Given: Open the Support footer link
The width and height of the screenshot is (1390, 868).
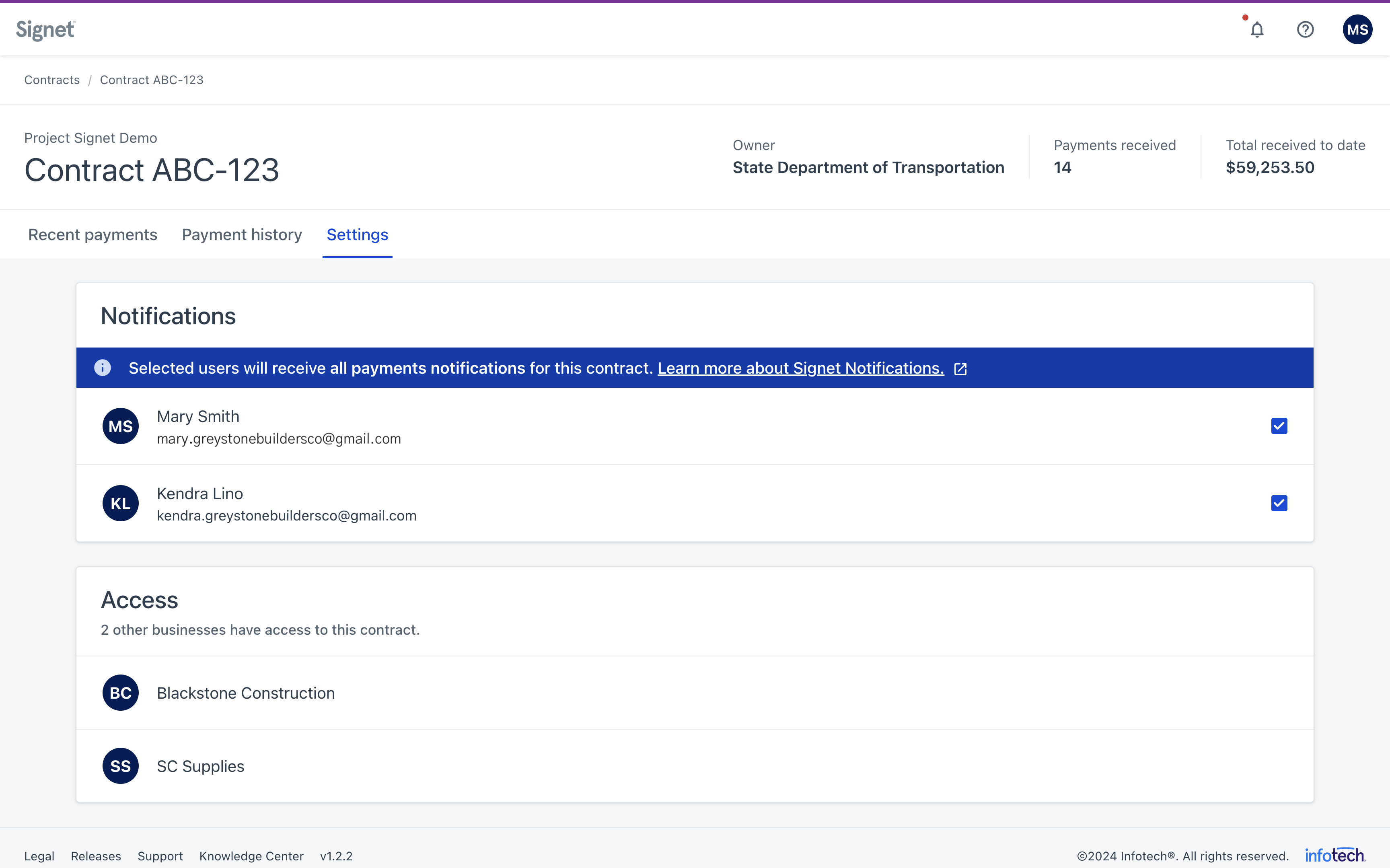Looking at the screenshot, I should (160, 856).
